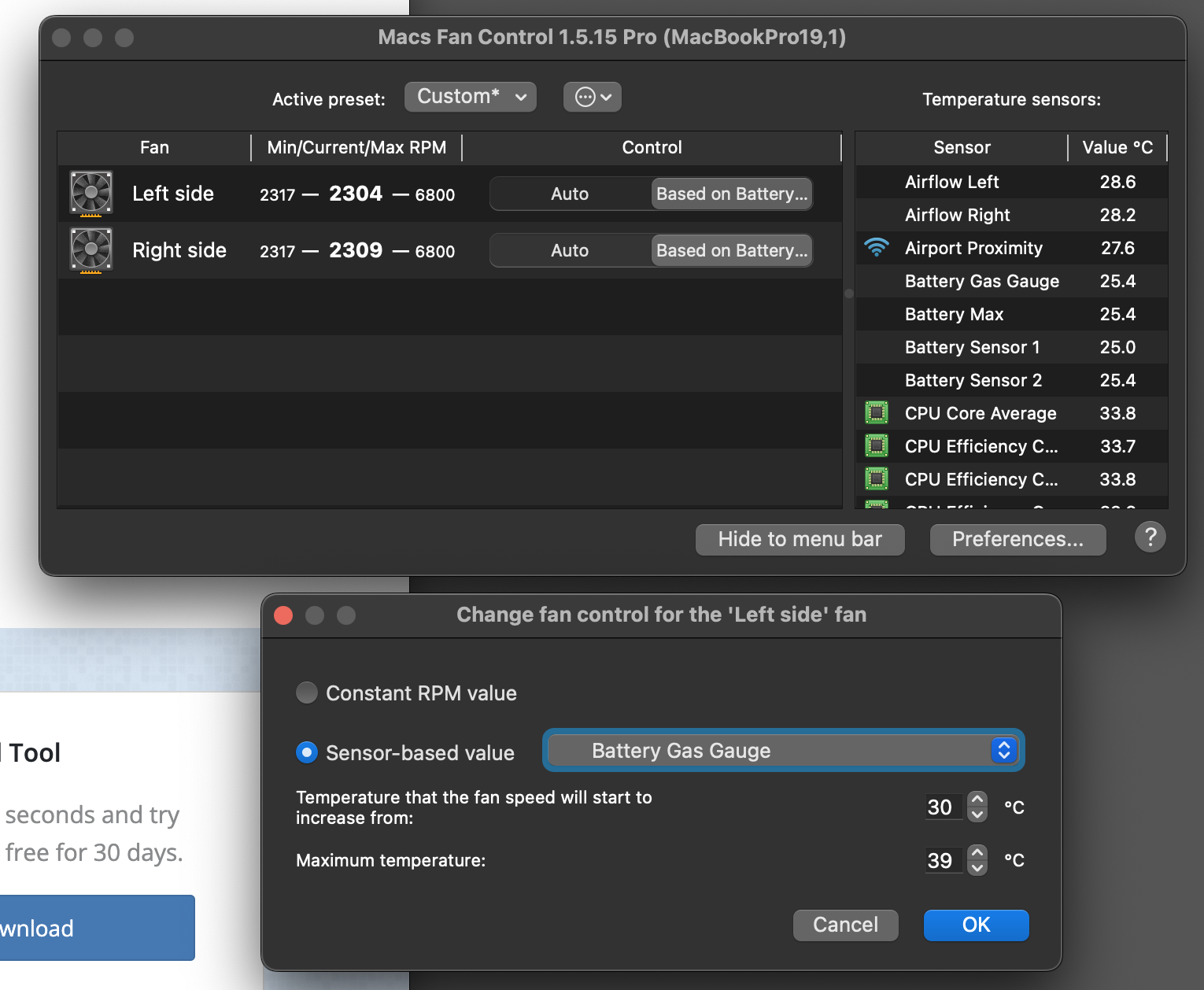This screenshot has width=1204, height=990.
Task: Open the Battery Gas Gauge sensor dropdown
Action: click(x=783, y=750)
